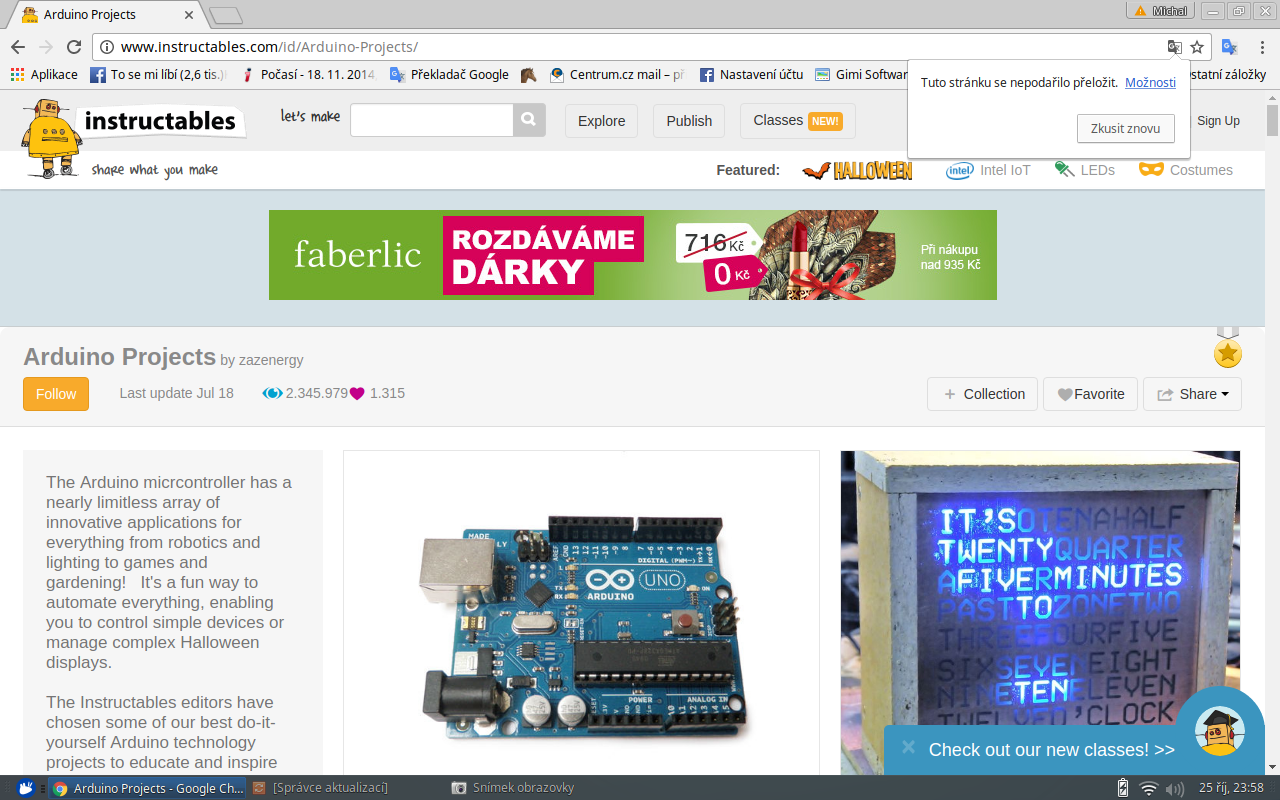Follow the author zazenergy
The image size is (1280, 800).
(x=56, y=394)
